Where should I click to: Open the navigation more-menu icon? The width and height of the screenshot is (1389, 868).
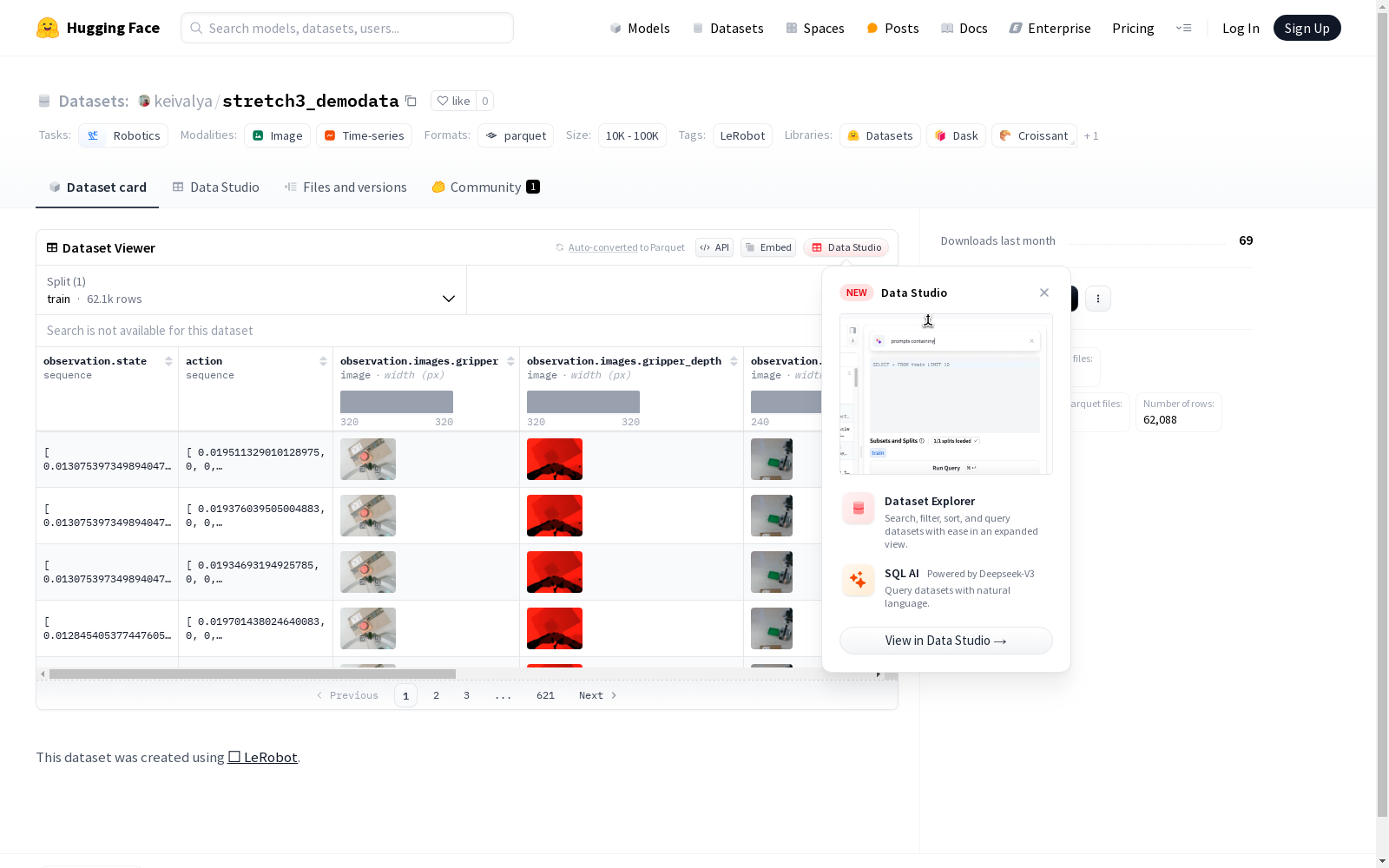tap(1183, 28)
